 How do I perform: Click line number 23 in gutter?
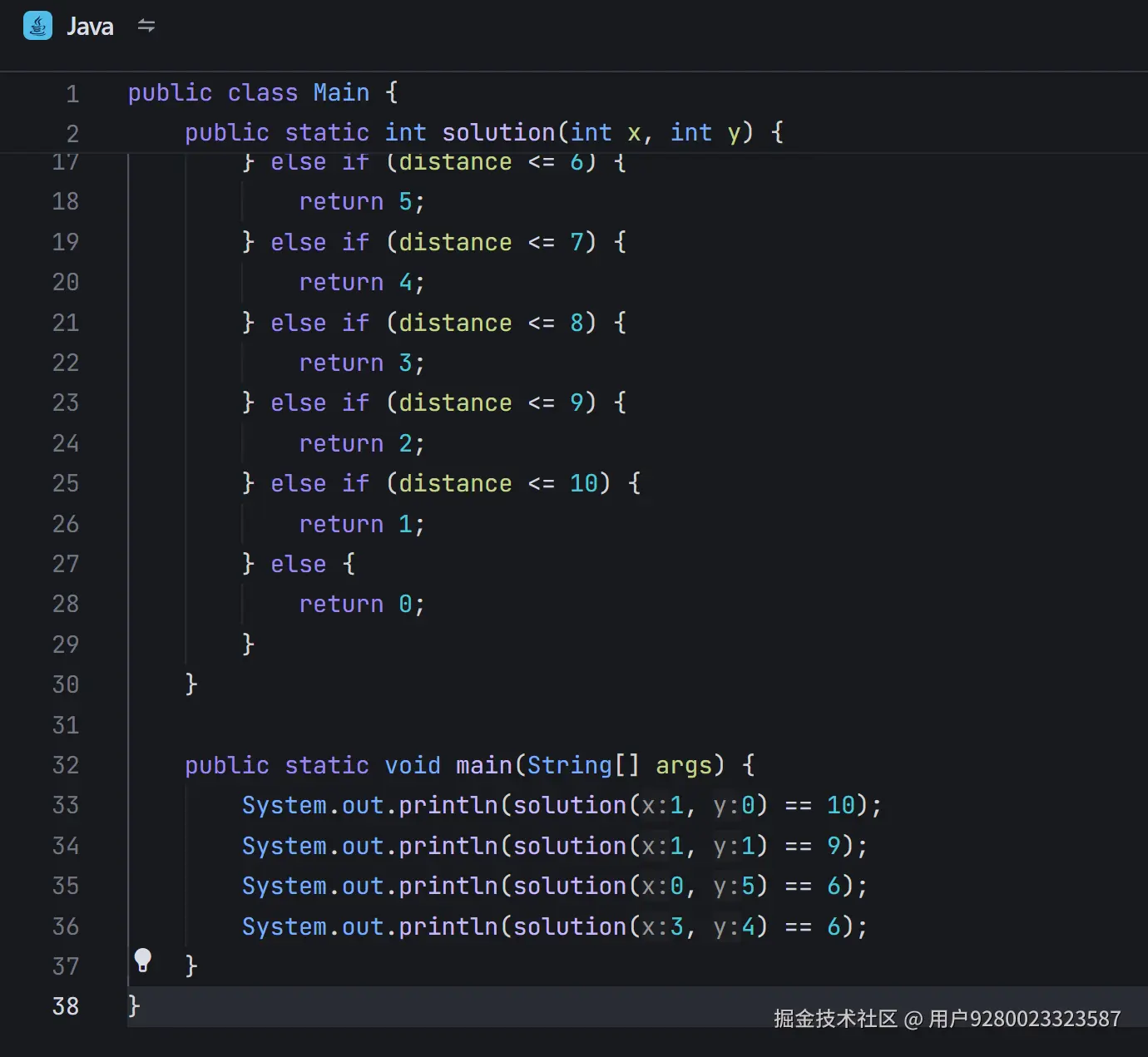[66, 403]
